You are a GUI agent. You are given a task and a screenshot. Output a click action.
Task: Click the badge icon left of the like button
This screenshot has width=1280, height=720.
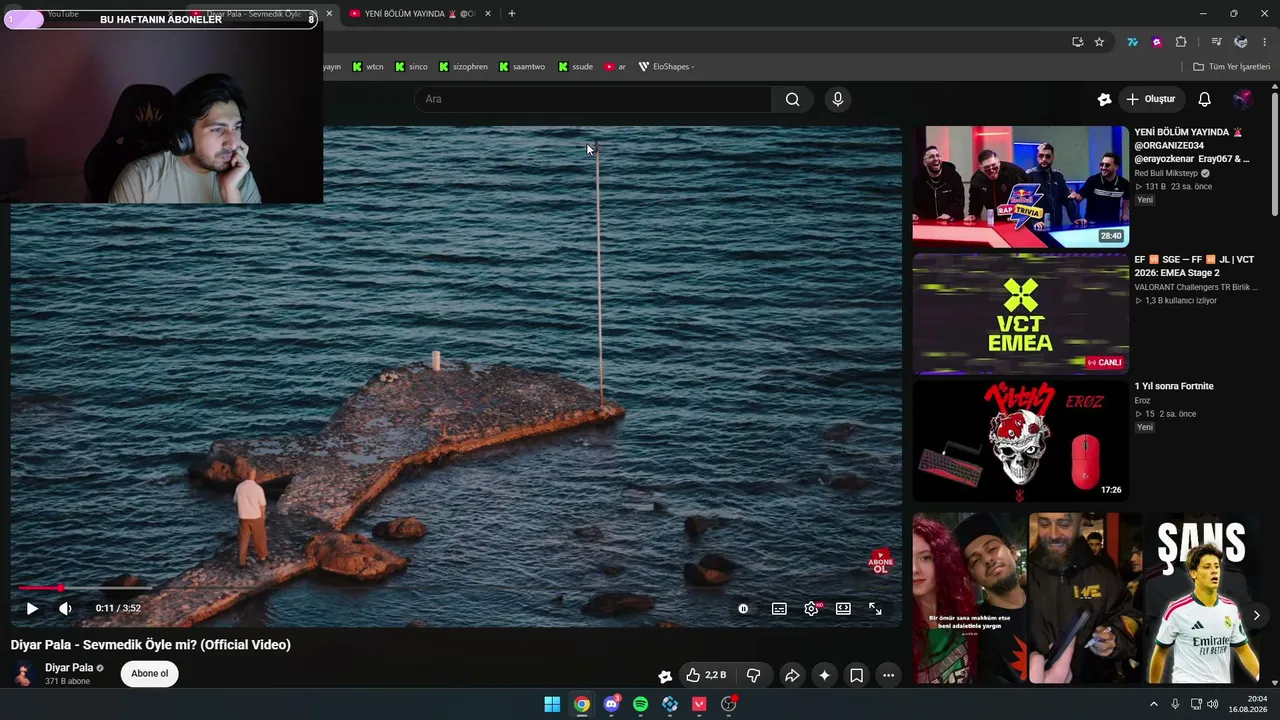tap(665, 676)
